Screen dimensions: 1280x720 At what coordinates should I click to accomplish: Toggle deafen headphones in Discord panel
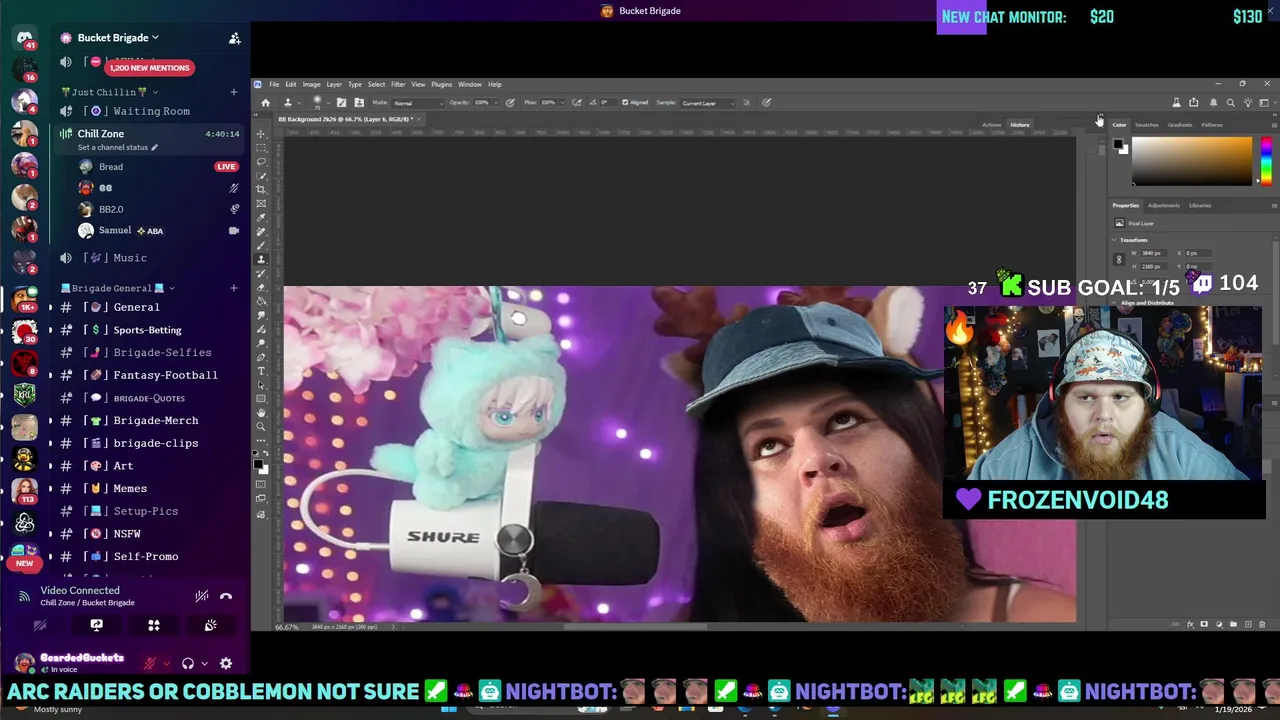pyautogui.click(x=188, y=663)
